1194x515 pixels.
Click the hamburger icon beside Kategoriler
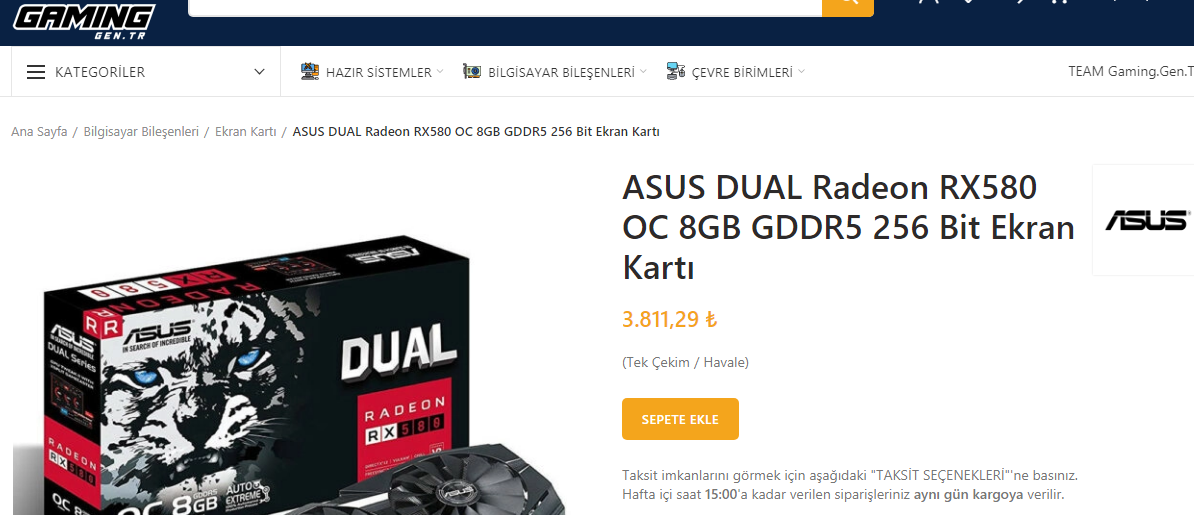(x=36, y=72)
